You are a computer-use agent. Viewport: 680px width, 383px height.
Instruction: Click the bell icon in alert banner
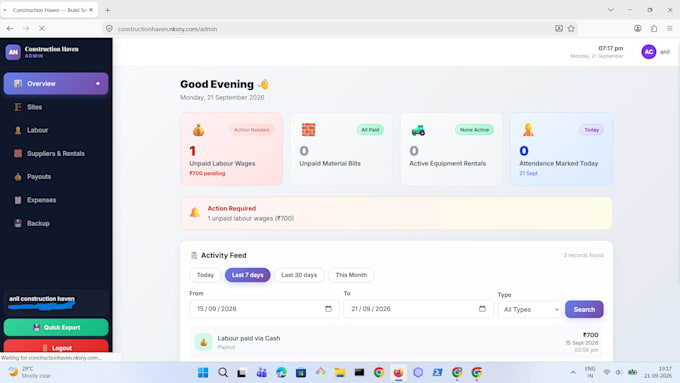click(195, 213)
